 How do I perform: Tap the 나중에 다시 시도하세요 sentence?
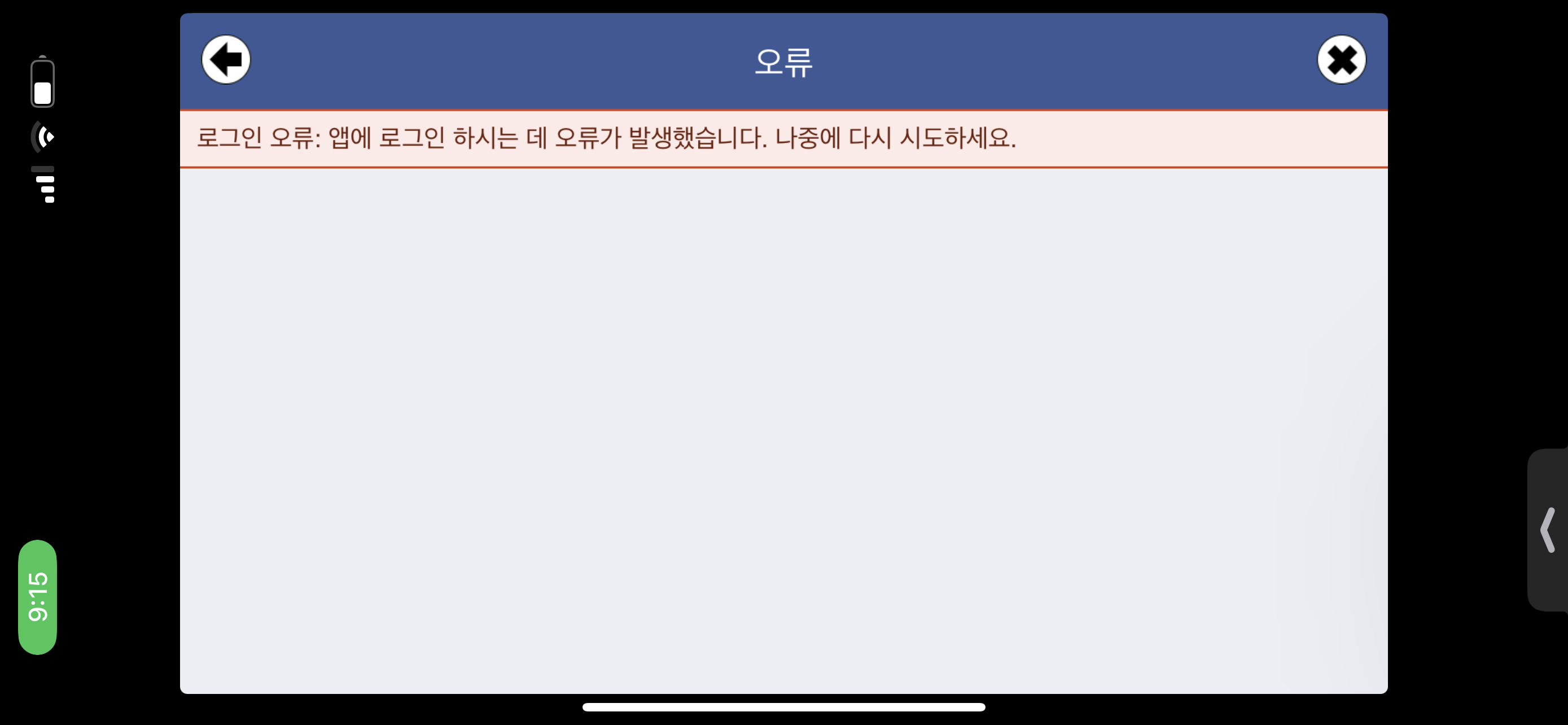point(895,138)
